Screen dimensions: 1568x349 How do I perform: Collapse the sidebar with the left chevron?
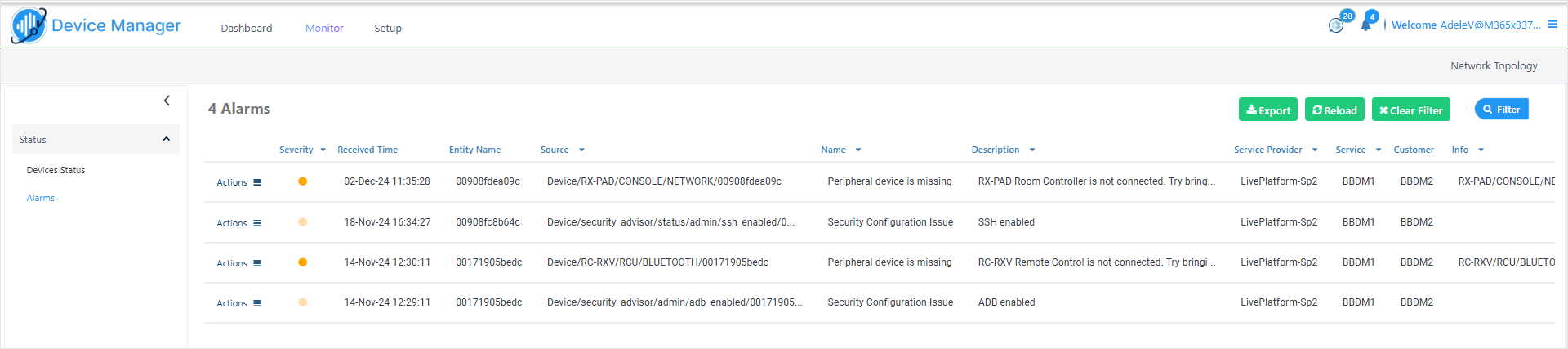click(x=167, y=101)
